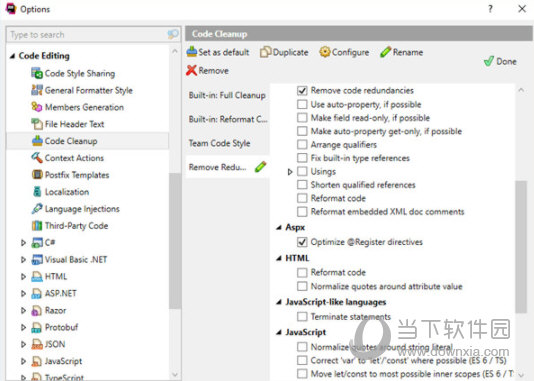This screenshot has width=534, height=381.
Task: Click the Members Generation icon
Action: tap(37, 107)
